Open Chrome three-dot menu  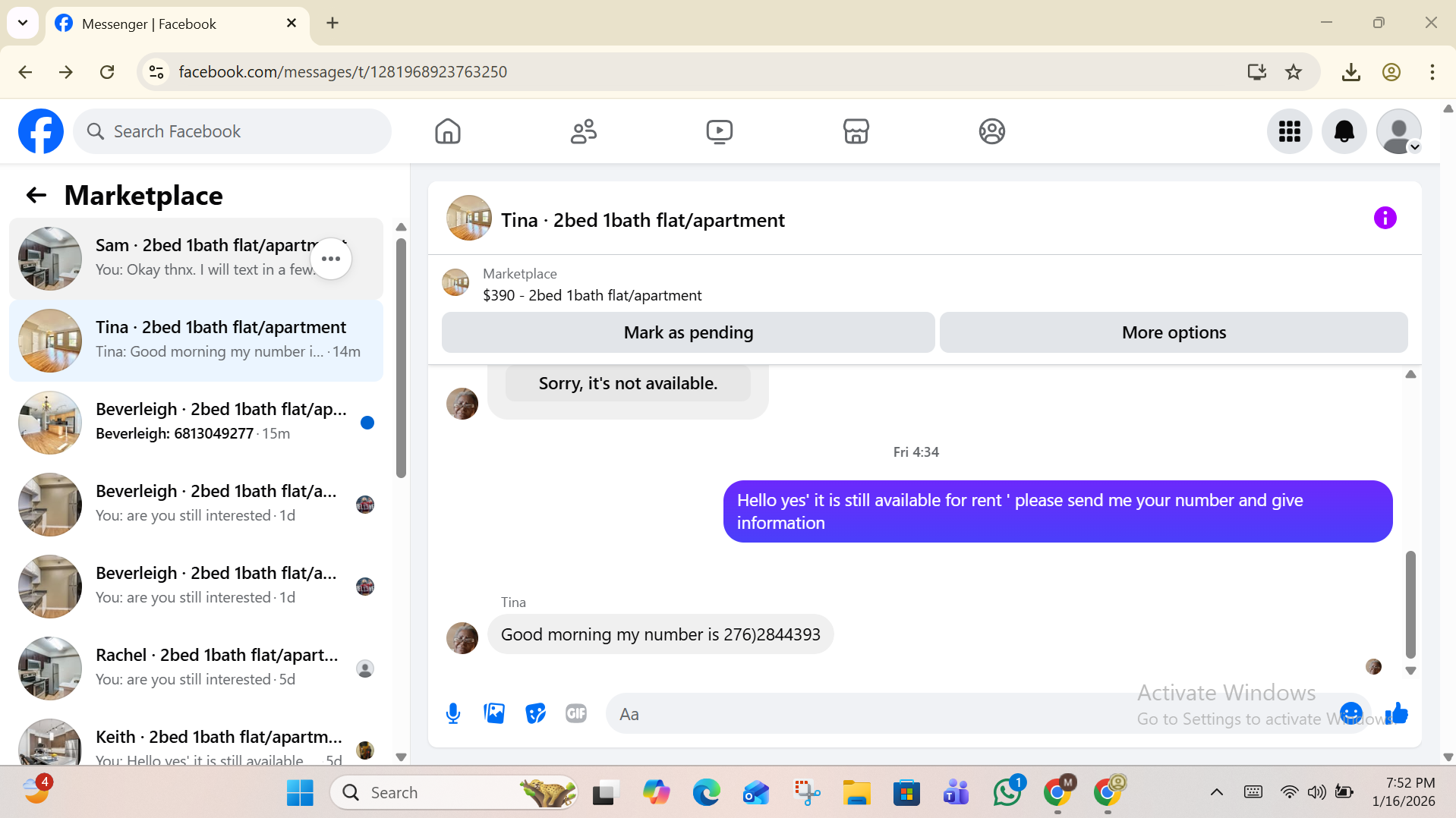pos(1432,72)
